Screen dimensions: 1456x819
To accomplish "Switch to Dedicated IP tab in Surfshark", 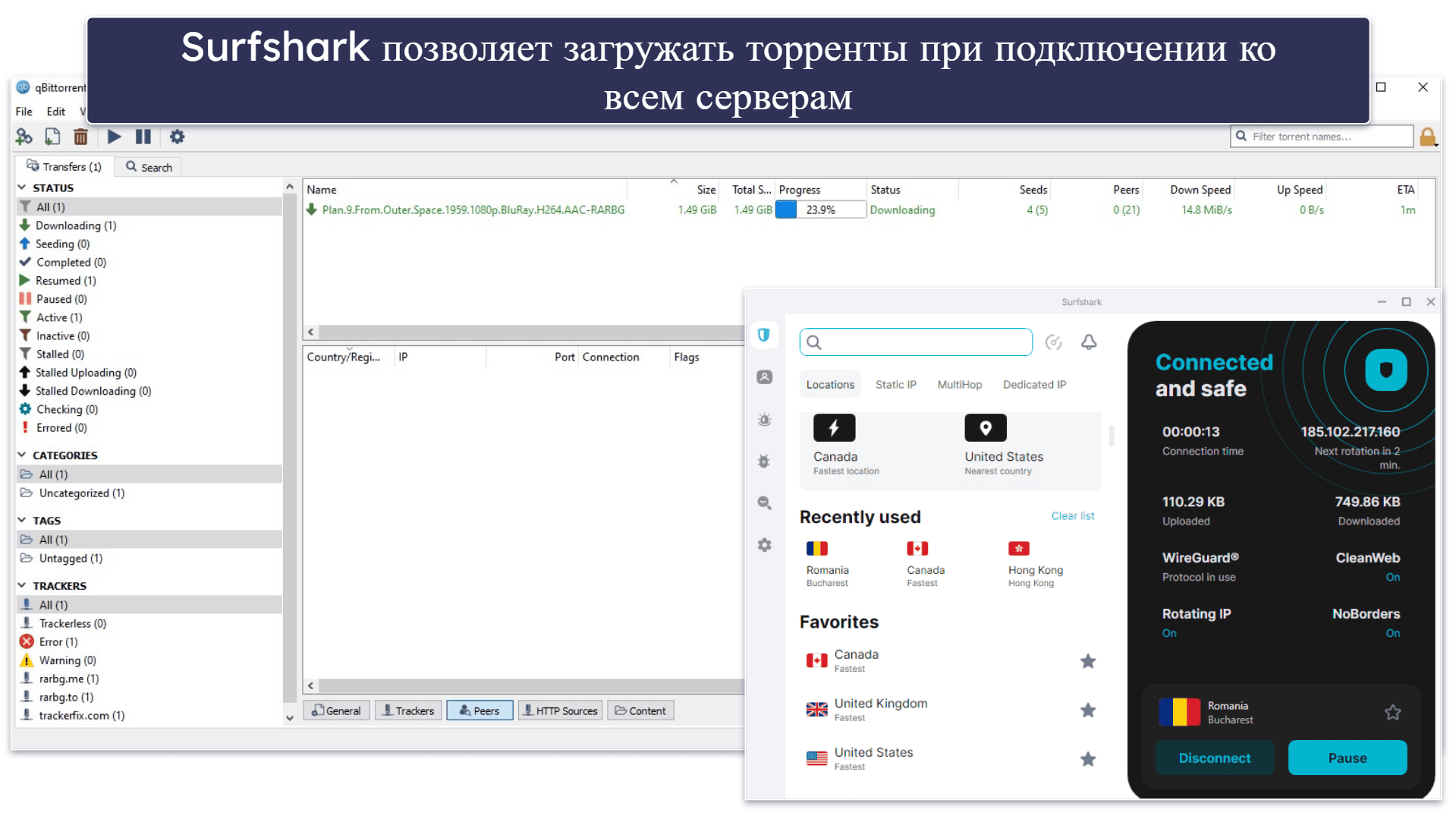I will pos(1034,385).
